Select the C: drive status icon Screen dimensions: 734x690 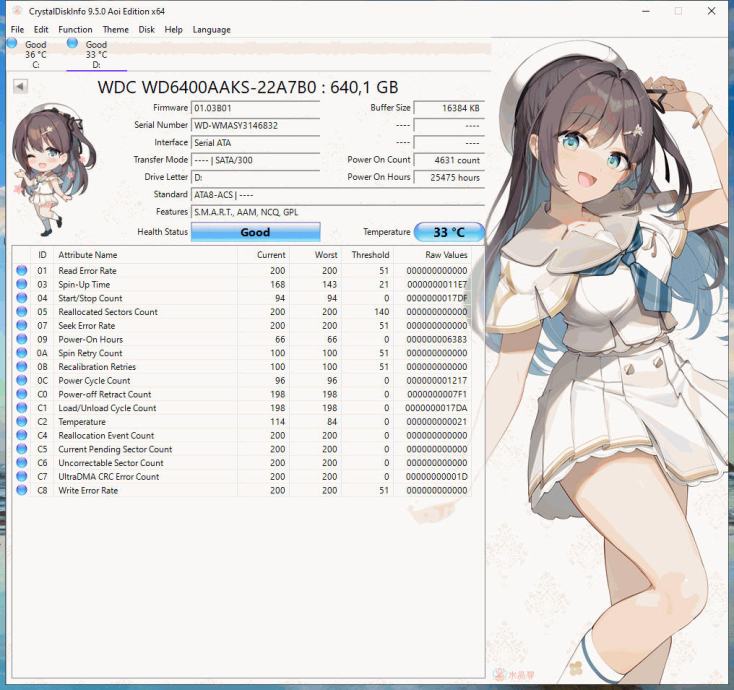12,43
